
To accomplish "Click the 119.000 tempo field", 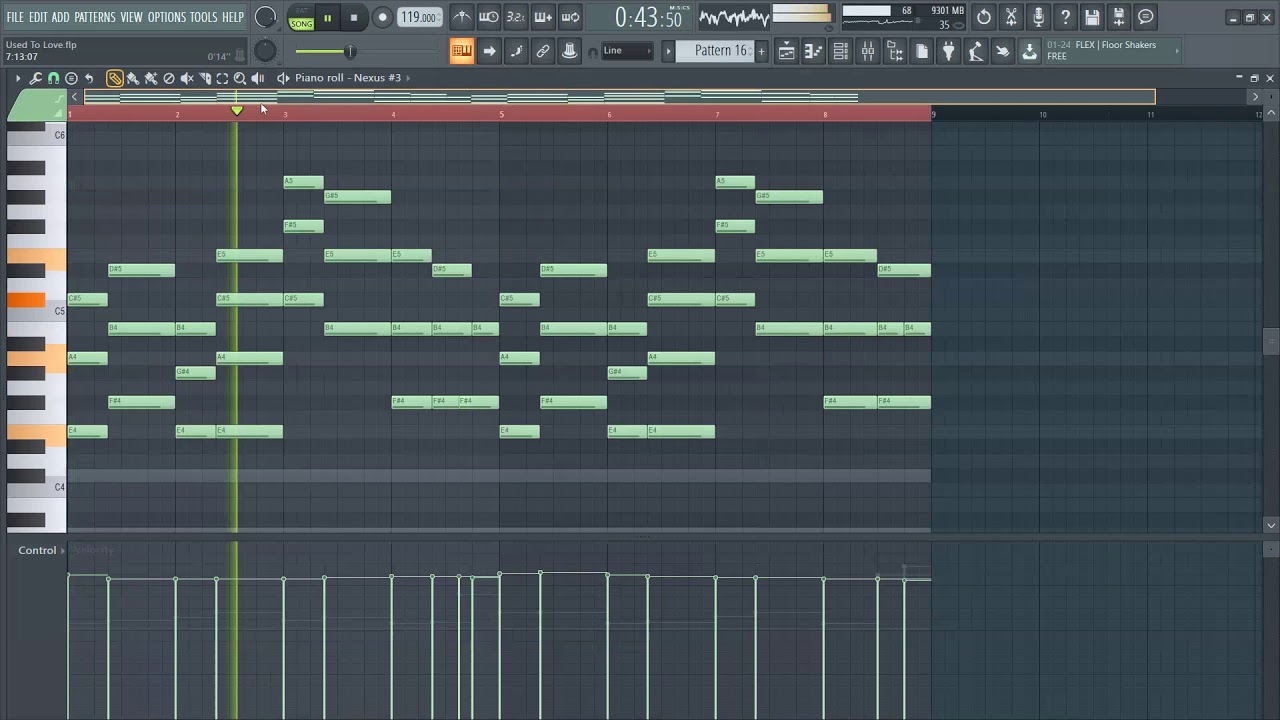I will tap(419, 18).
